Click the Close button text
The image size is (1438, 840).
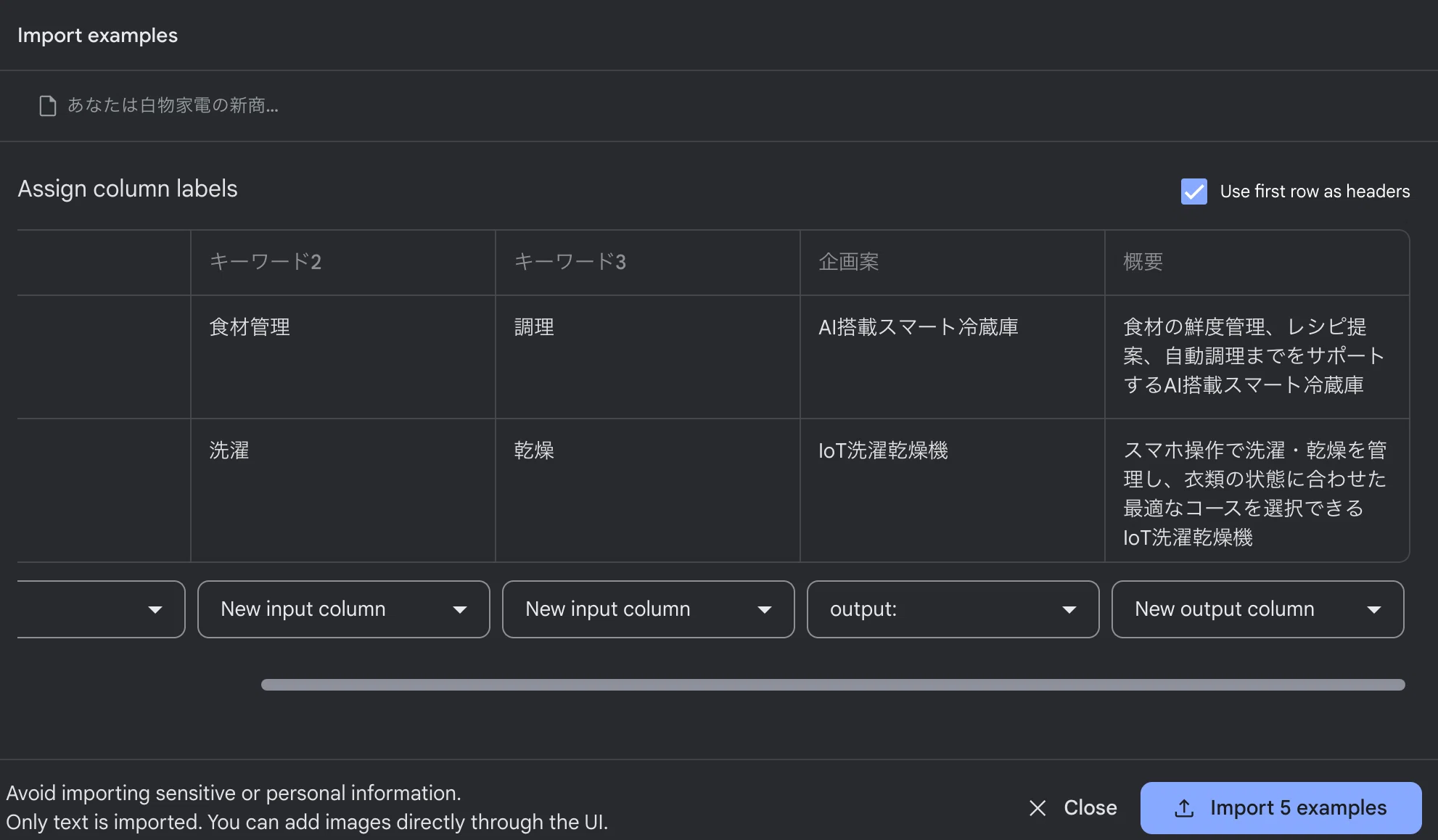pyautogui.click(x=1090, y=808)
